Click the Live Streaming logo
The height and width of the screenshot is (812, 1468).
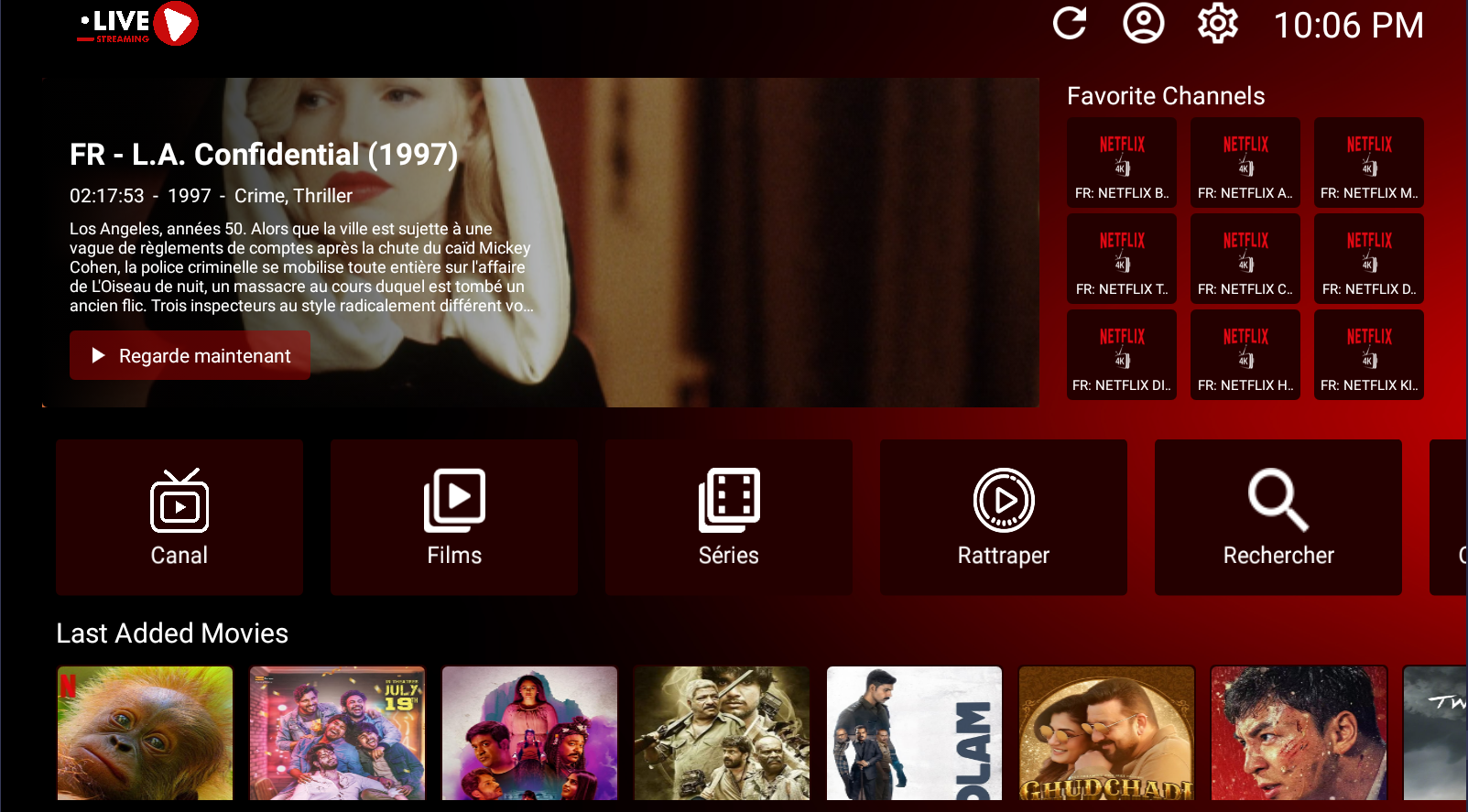tap(138, 25)
